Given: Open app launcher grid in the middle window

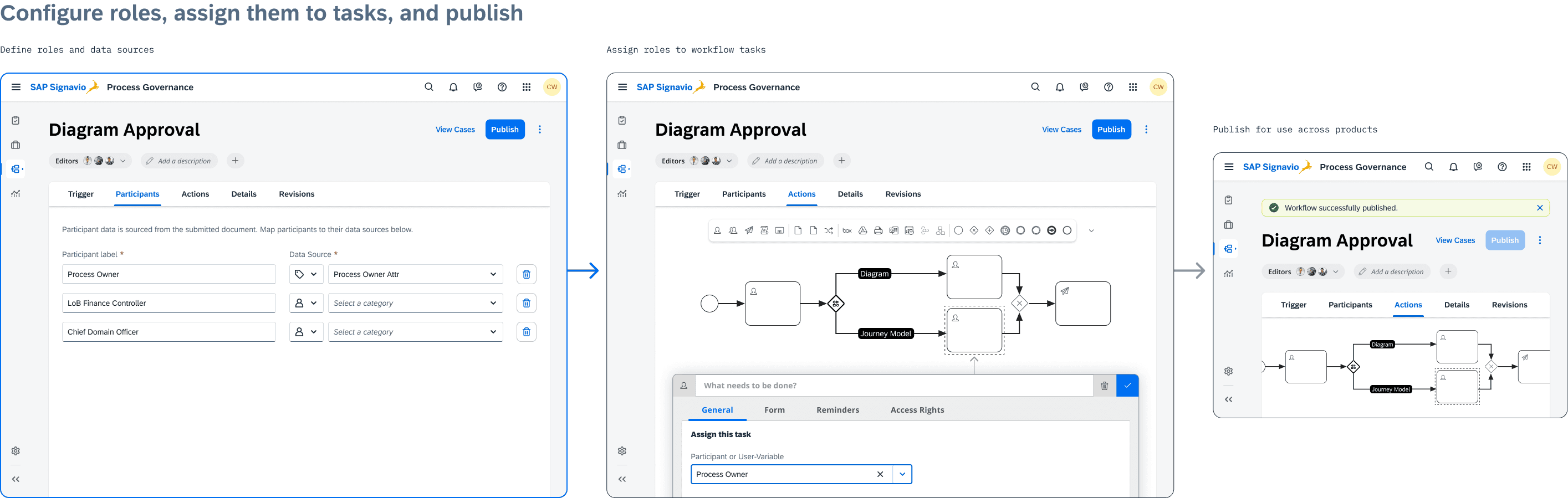Looking at the screenshot, I should (x=1132, y=87).
